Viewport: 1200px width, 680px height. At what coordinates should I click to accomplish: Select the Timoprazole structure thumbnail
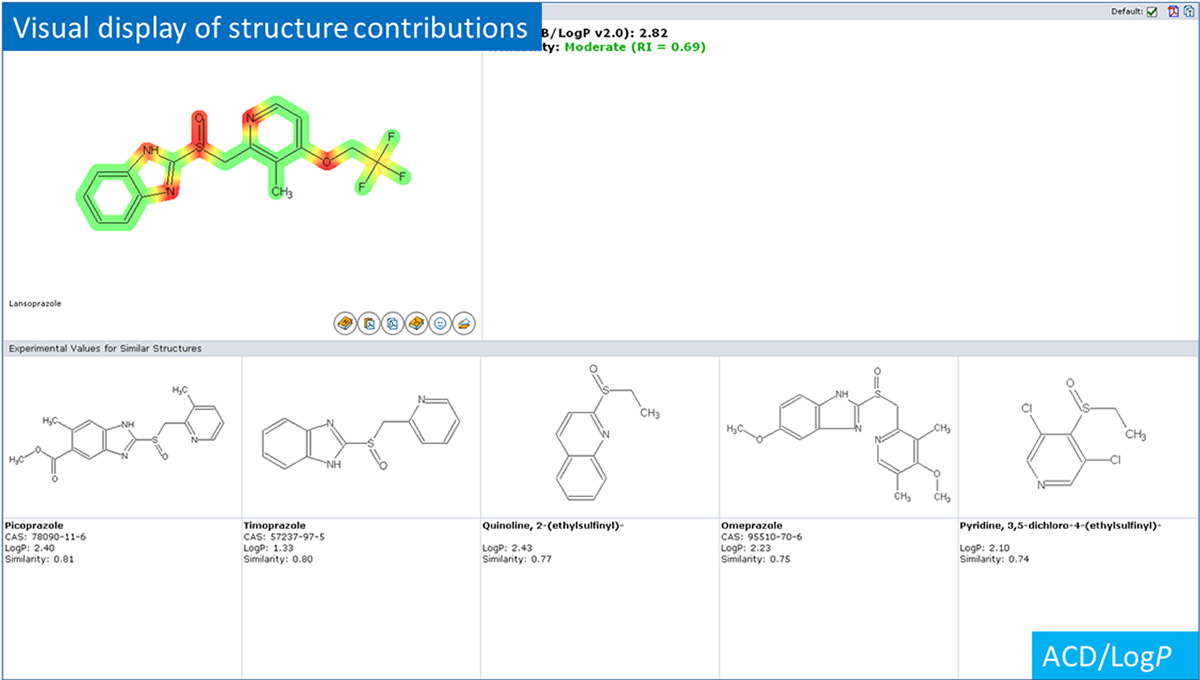click(x=361, y=437)
